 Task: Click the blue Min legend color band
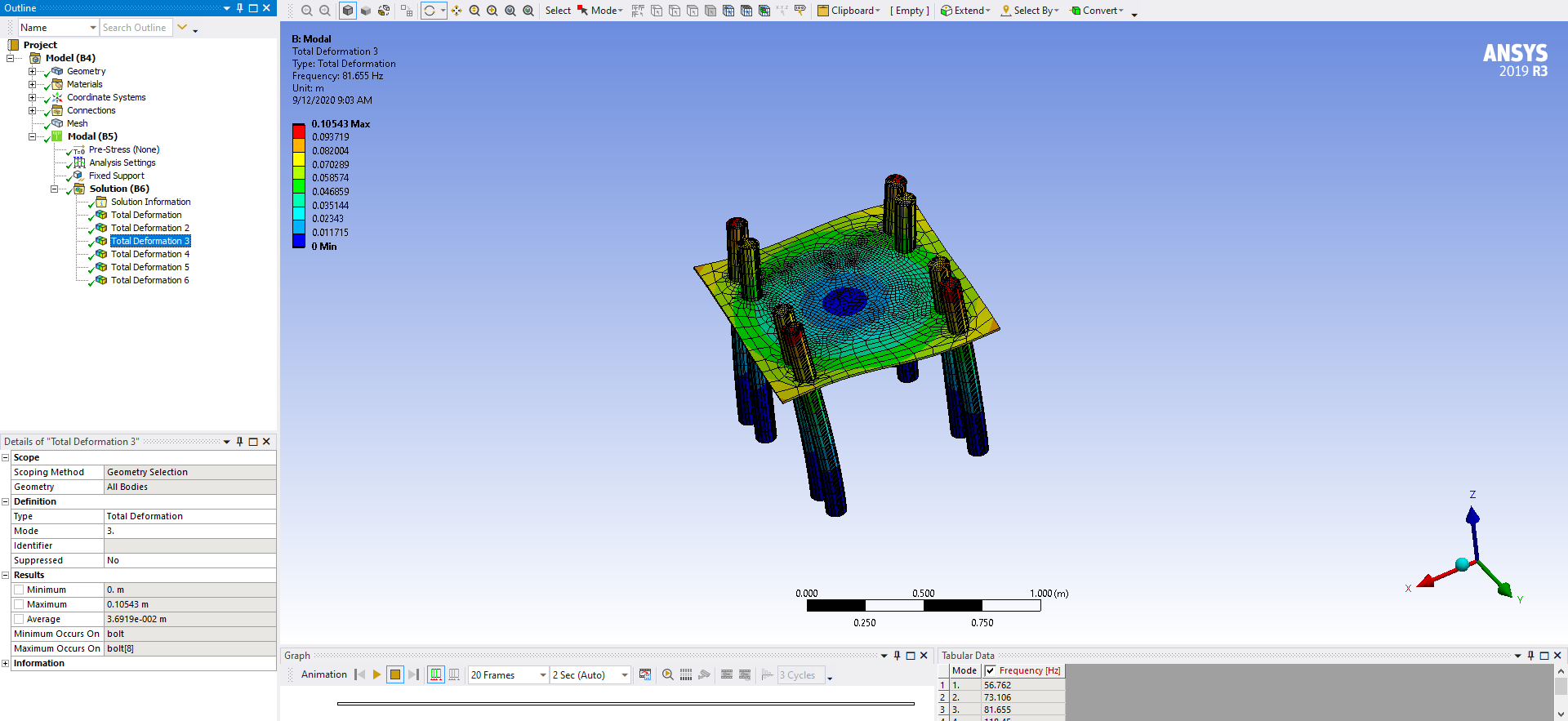tap(299, 241)
